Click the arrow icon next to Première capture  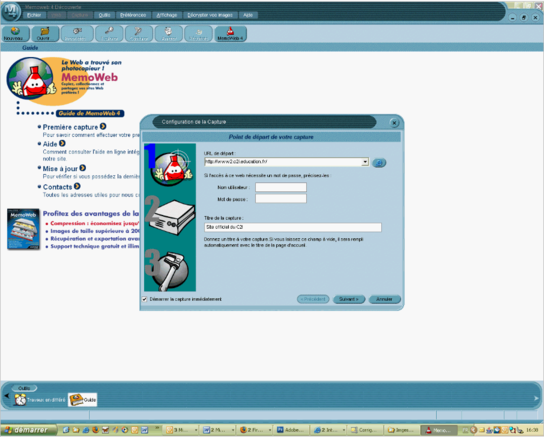click(103, 126)
